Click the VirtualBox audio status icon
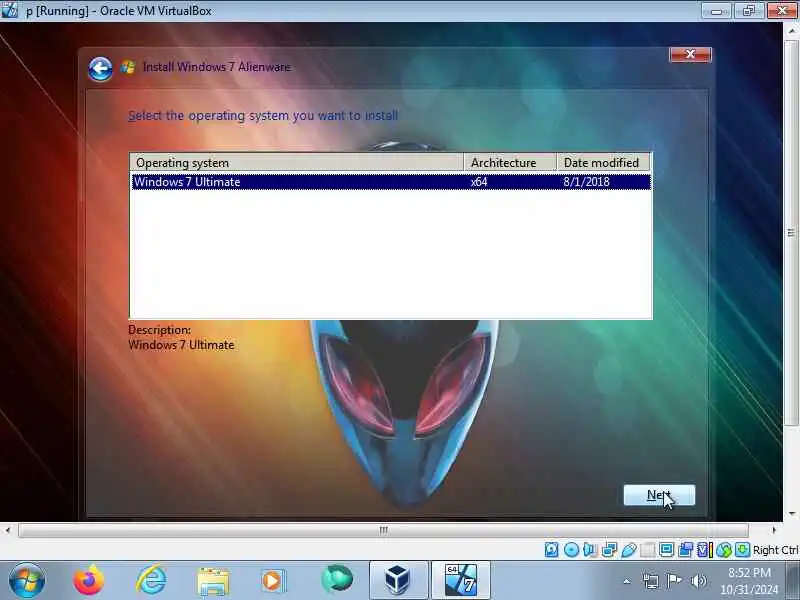Screen dimensions: 800x600 click(x=590, y=549)
